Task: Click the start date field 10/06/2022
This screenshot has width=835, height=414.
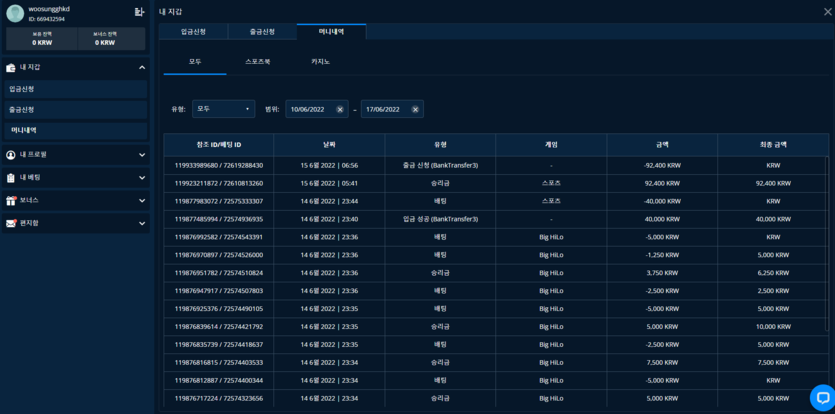Action: coord(317,109)
